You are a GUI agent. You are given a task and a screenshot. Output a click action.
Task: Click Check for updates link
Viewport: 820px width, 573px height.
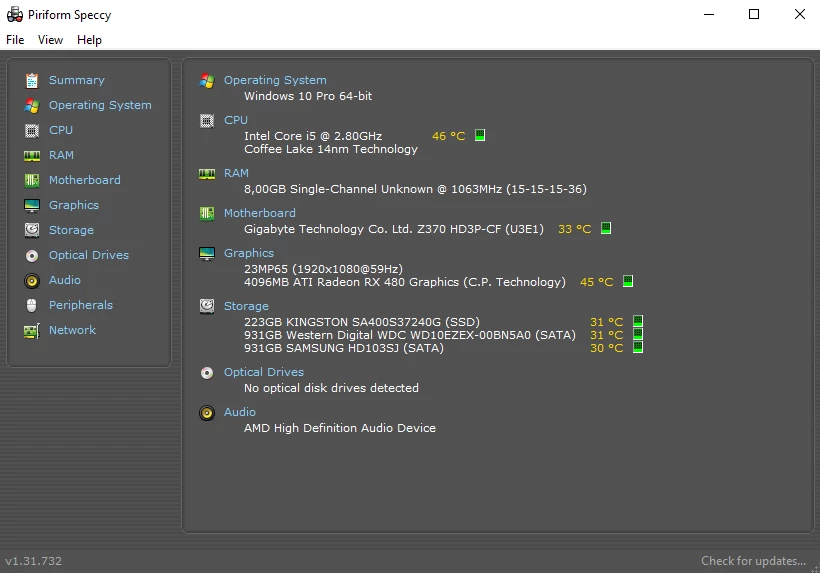tap(754, 561)
